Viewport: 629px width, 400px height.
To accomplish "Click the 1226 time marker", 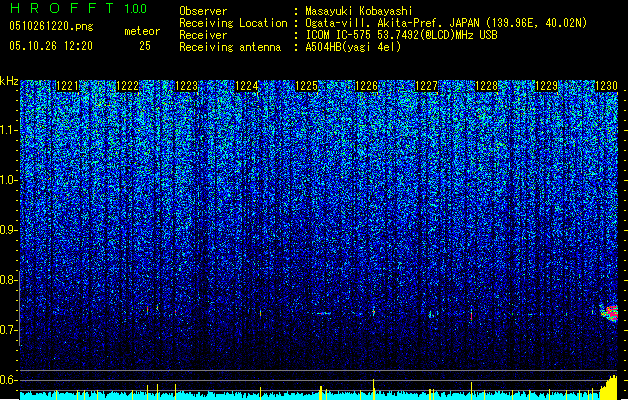I will point(366,86).
